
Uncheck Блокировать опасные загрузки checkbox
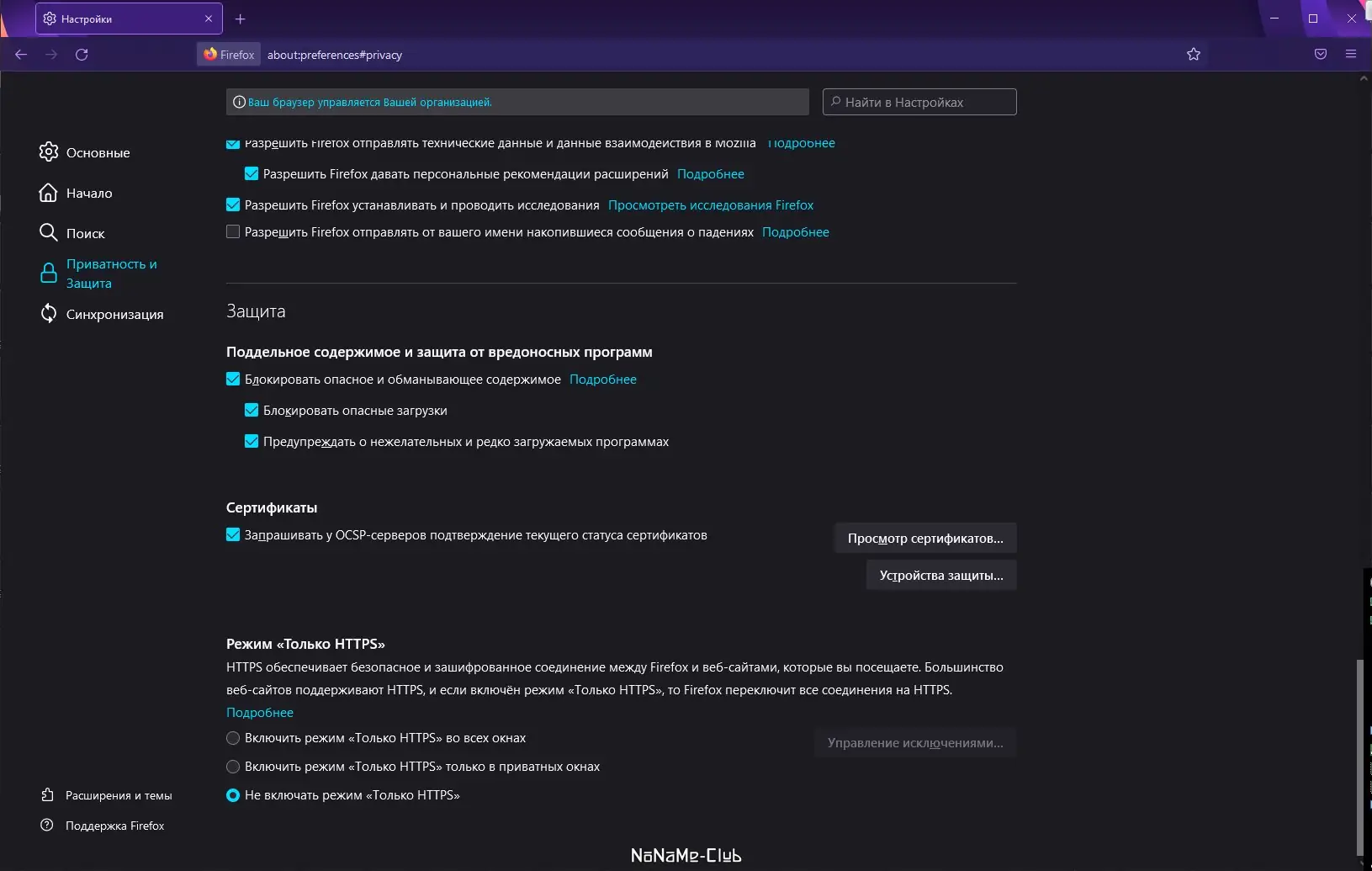click(x=252, y=411)
